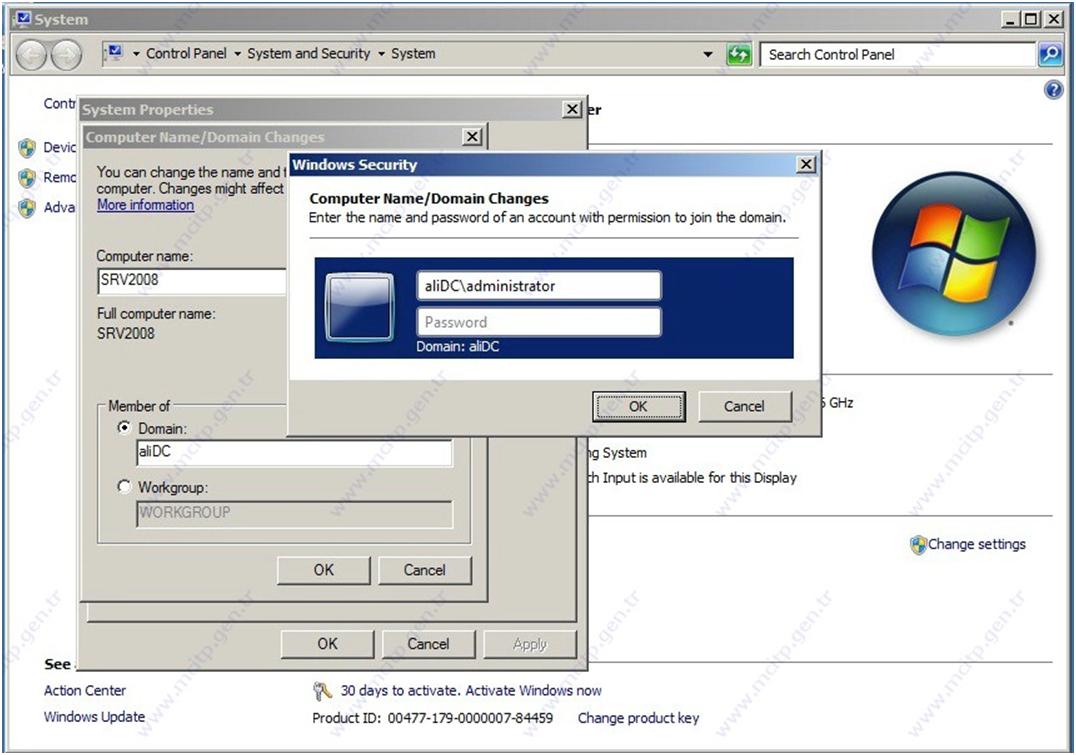Open the Action Center link
Screen dimensions: 1076x755
[85, 690]
